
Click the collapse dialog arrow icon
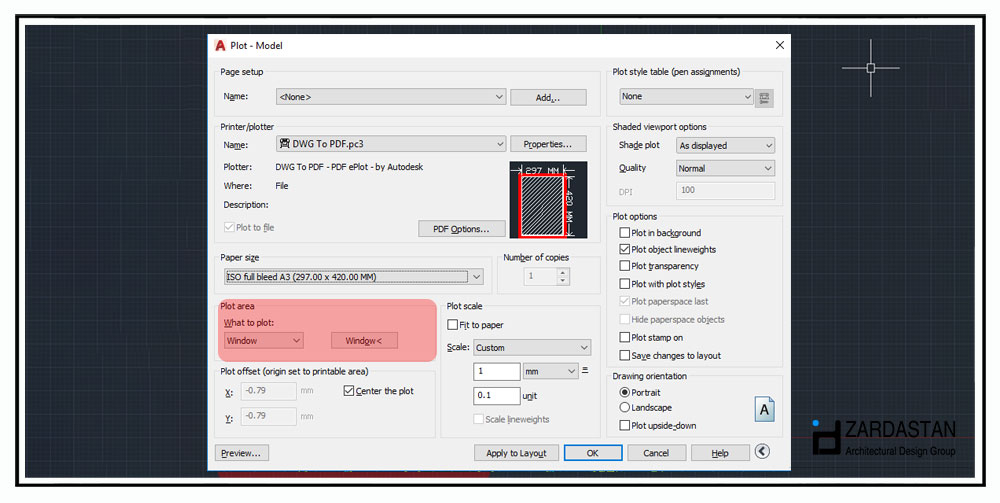coord(762,452)
